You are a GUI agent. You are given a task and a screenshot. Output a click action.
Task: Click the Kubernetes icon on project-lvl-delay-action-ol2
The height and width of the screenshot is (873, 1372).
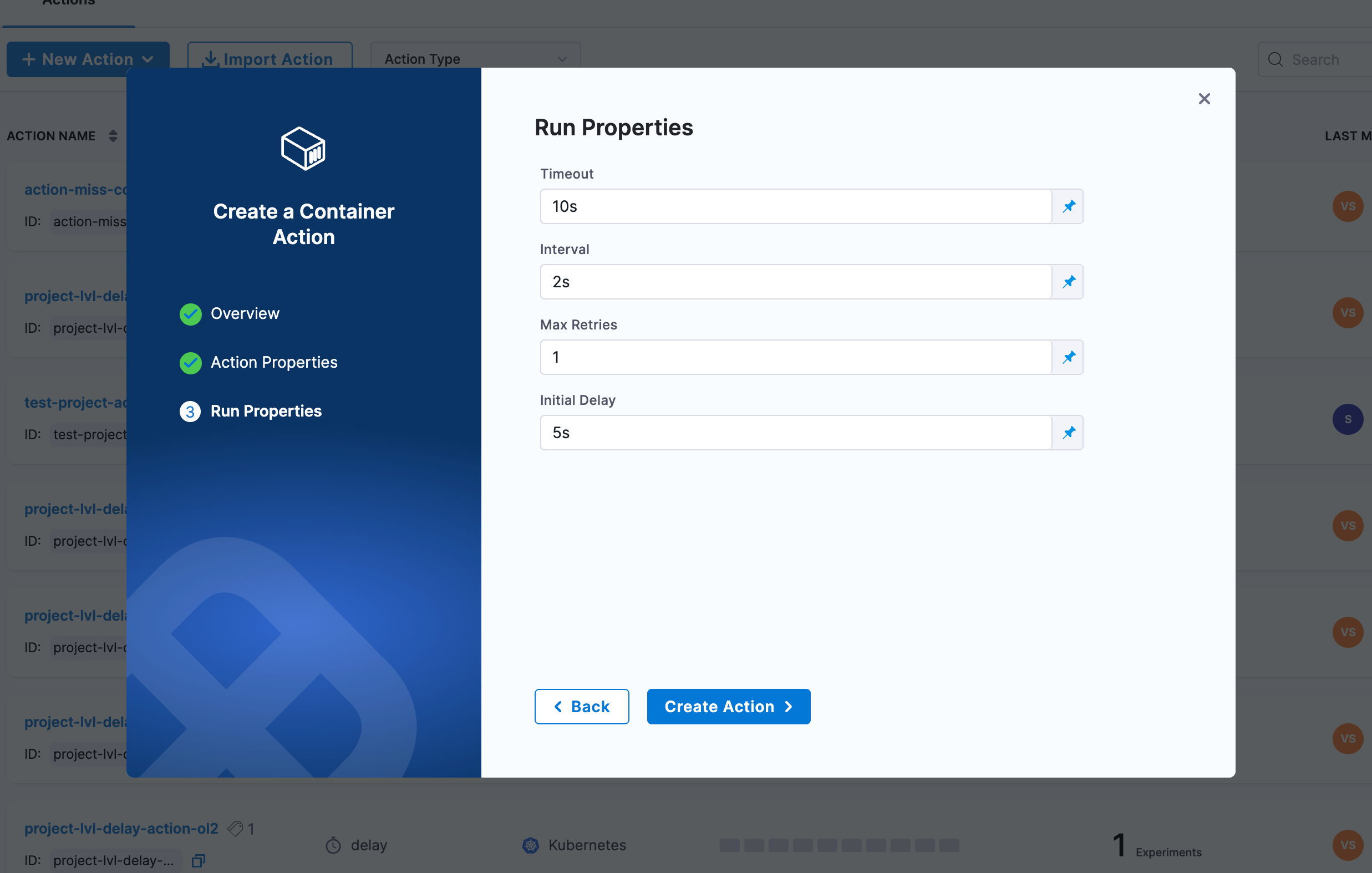point(531,845)
